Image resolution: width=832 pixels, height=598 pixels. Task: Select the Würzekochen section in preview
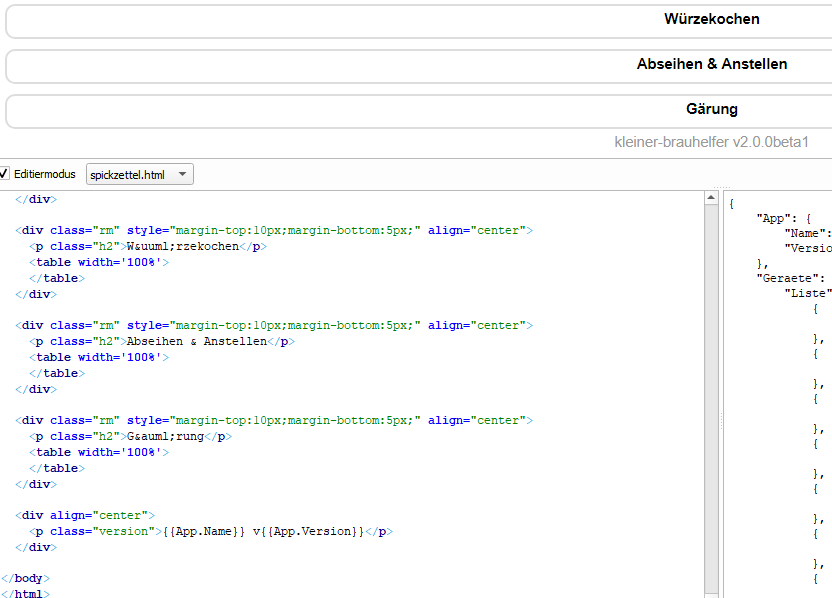pyautogui.click(x=711, y=19)
